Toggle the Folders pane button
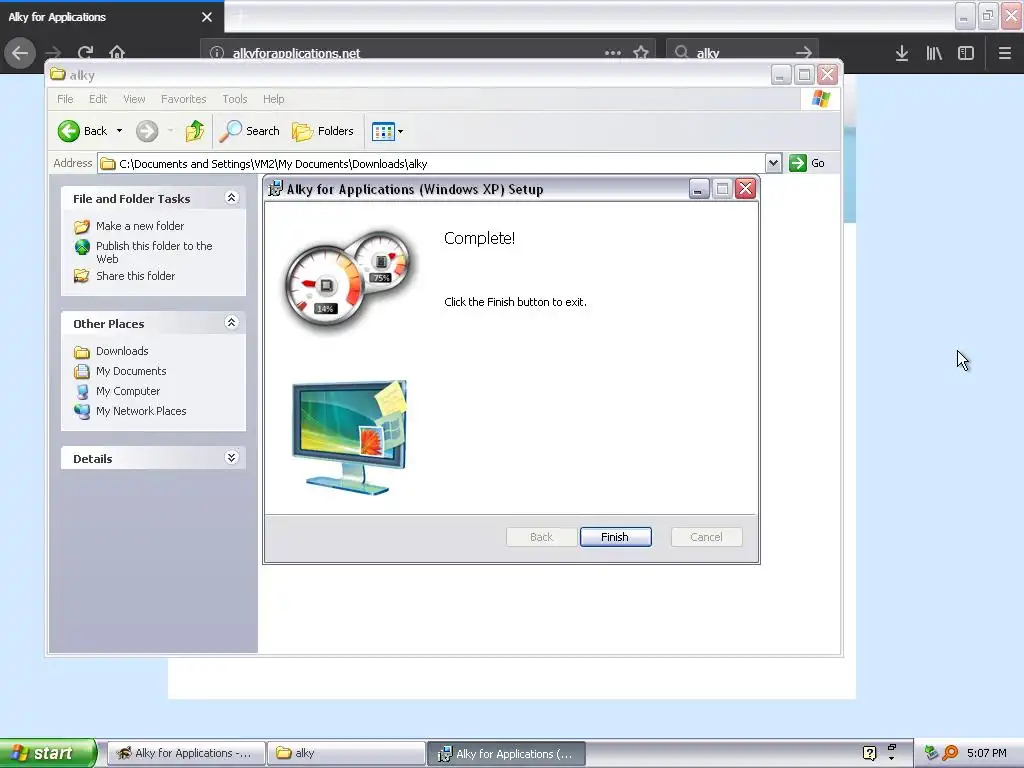Viewport: 1024px width, 768px height. pyautogui.click(x=323, y=131)
